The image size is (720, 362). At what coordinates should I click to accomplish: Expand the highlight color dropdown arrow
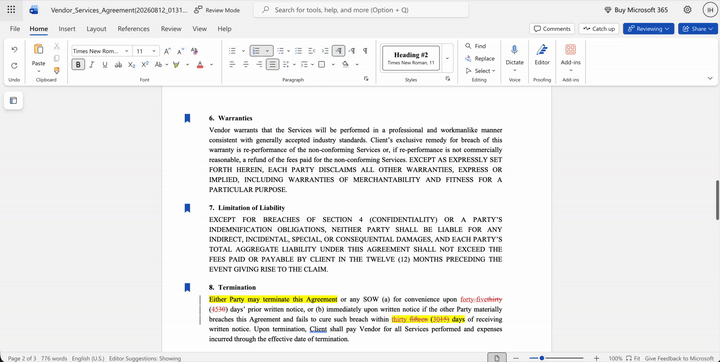(187, 65)
